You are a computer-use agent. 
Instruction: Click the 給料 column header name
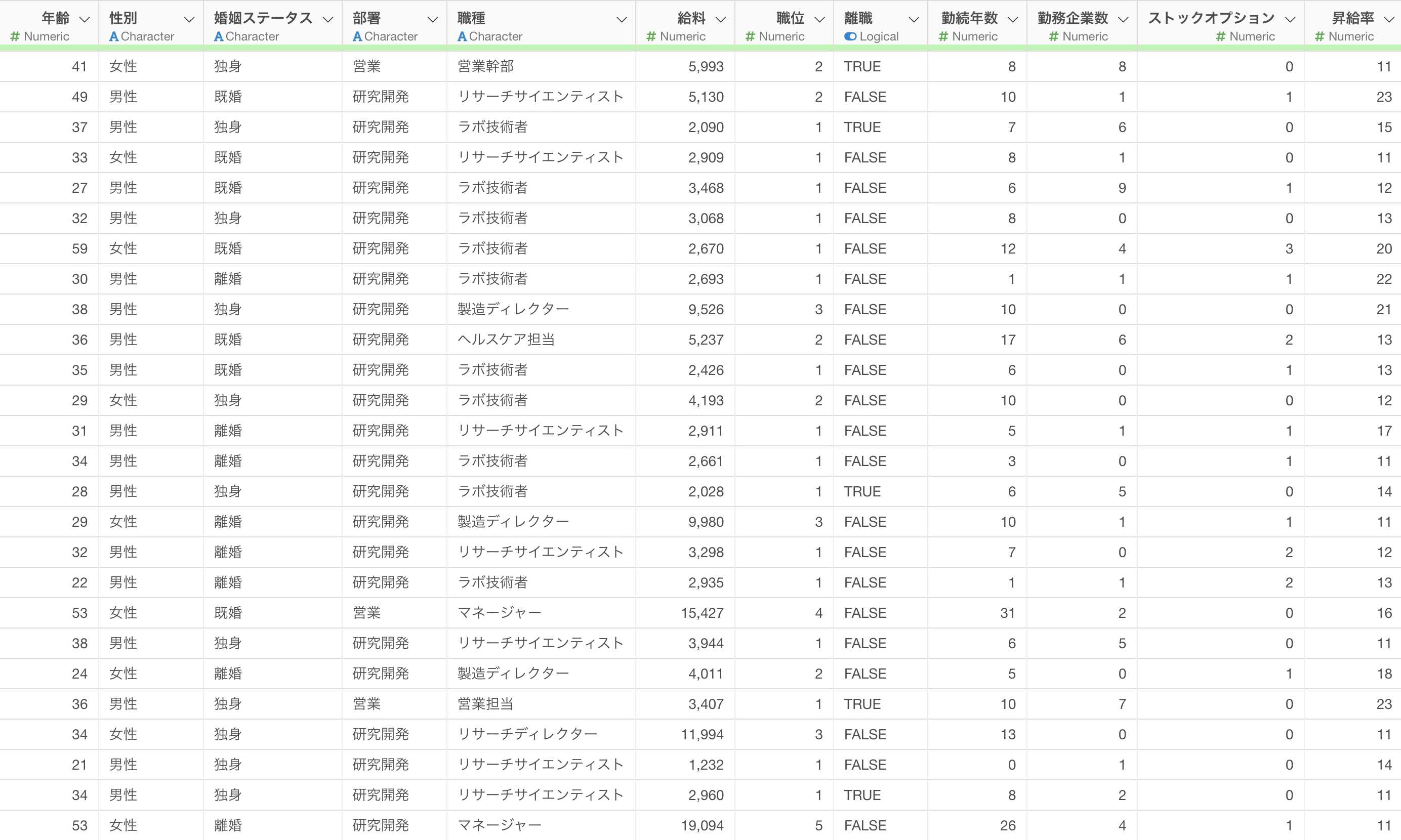click(x=691, y=18)
